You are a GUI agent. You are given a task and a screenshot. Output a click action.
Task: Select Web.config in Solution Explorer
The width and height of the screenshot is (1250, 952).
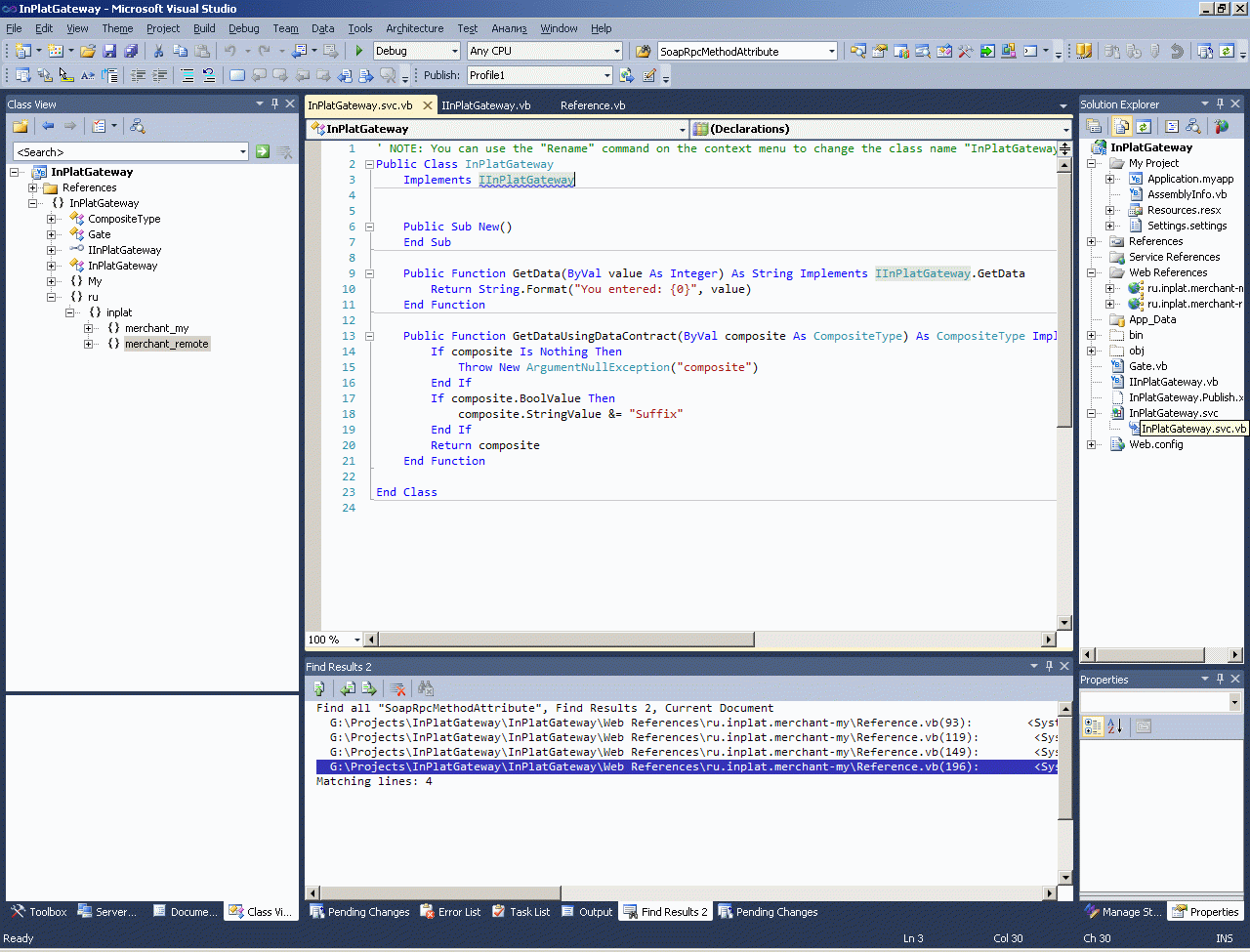click(x=1155, y=444)
